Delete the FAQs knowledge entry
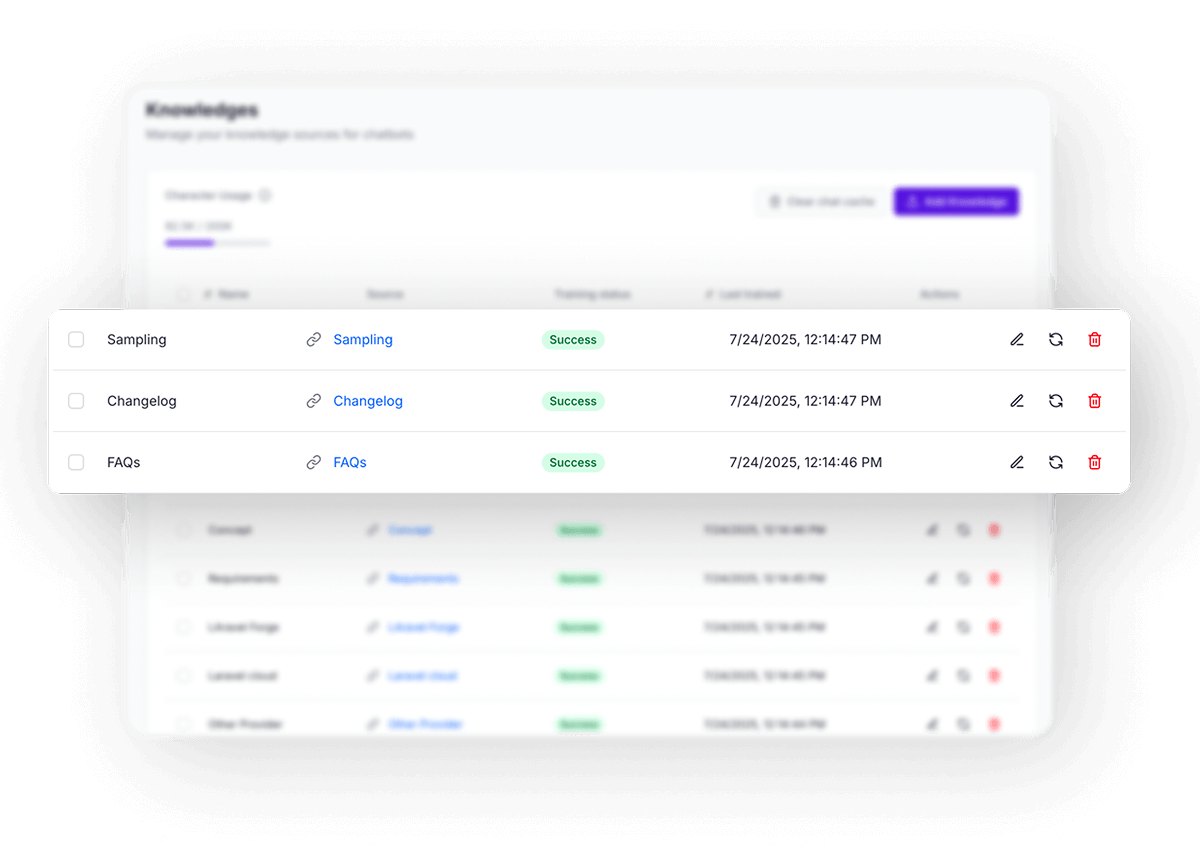The width and height of the screenshot is (1200, 866). point(1095,462)
